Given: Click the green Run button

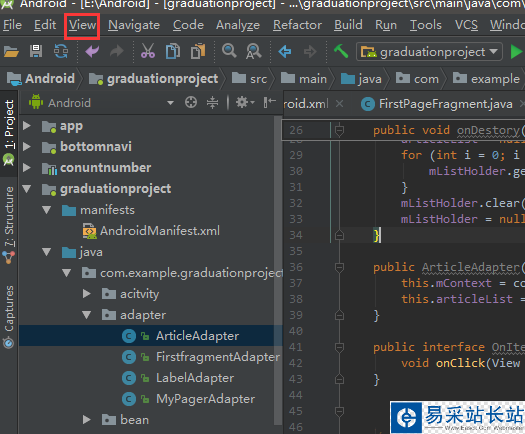Looking at the screenshot, I should pos(516,52).
